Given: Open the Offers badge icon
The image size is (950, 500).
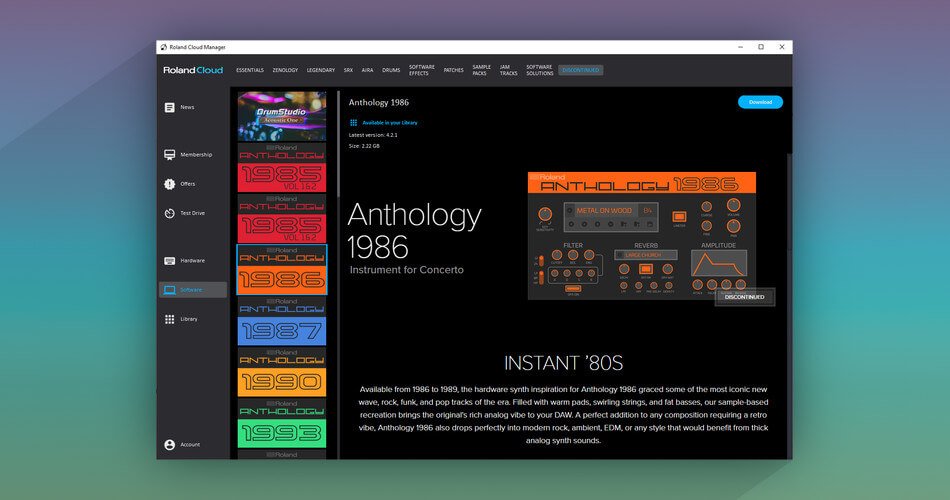Looking at the screenshot, I should pos(170,184).
